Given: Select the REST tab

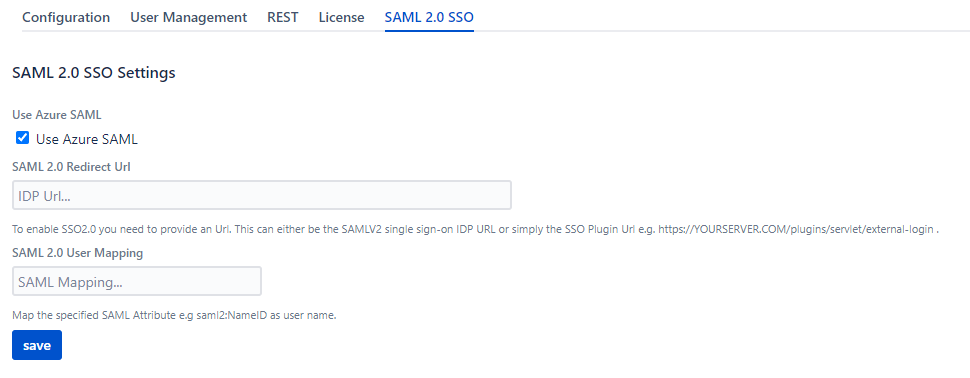Looking at the screenshot, I should click(x=283, y=17).
